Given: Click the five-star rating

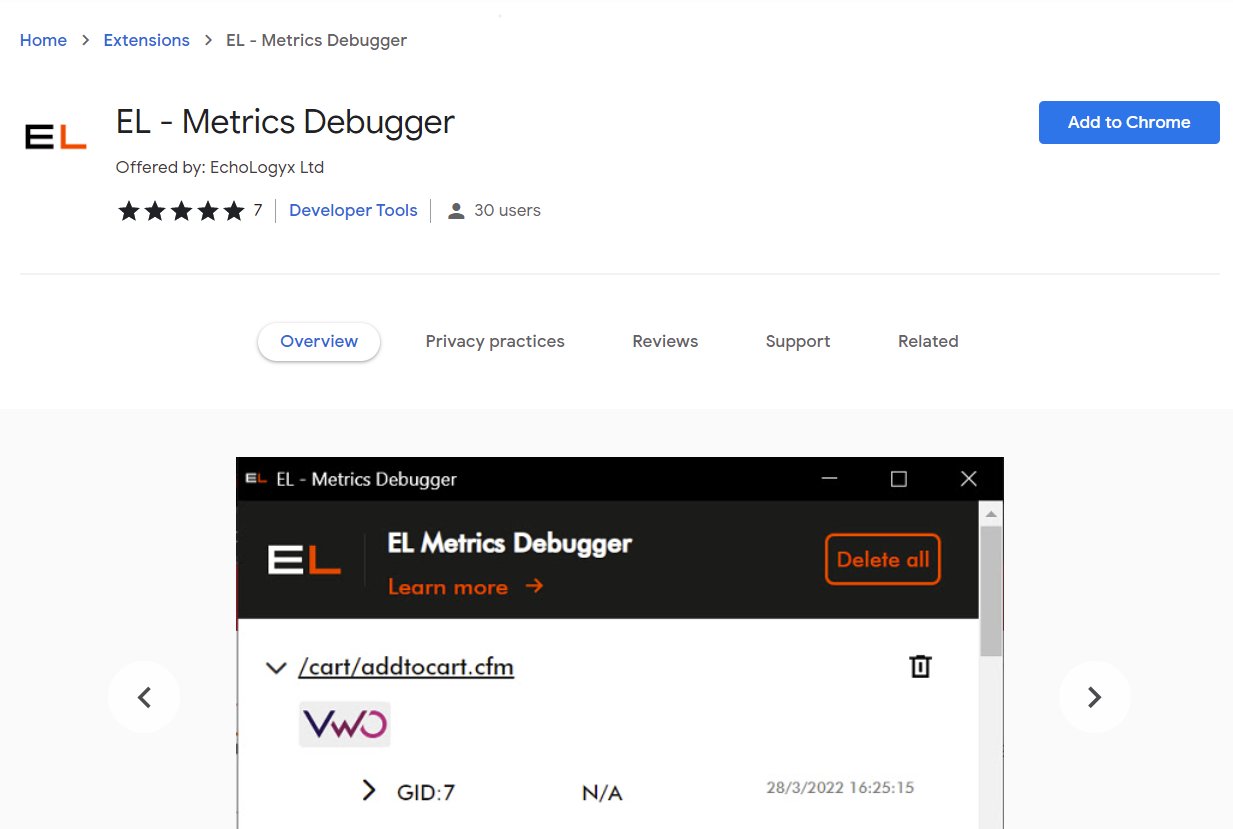Looking at the screenshot, I should (181, 210).
